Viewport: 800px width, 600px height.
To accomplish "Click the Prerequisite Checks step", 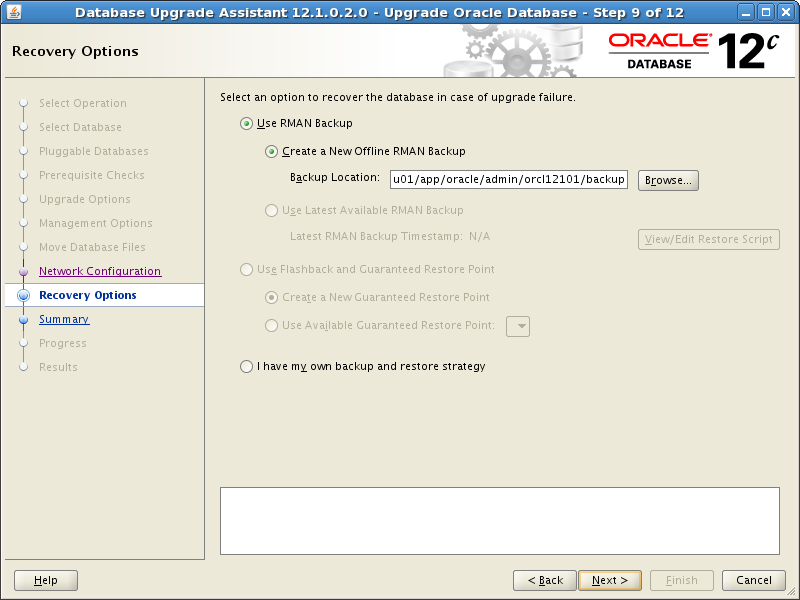I will (92, 175).
